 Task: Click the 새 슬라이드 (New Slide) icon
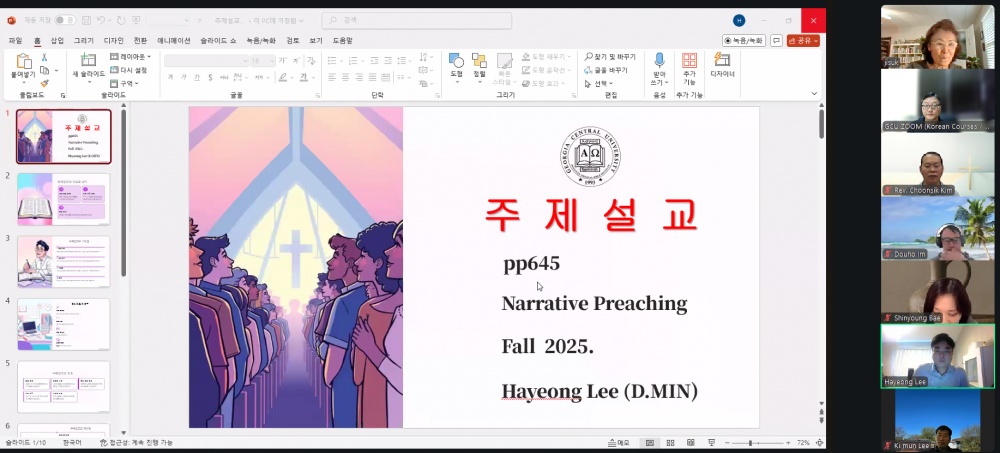[88, 61]
